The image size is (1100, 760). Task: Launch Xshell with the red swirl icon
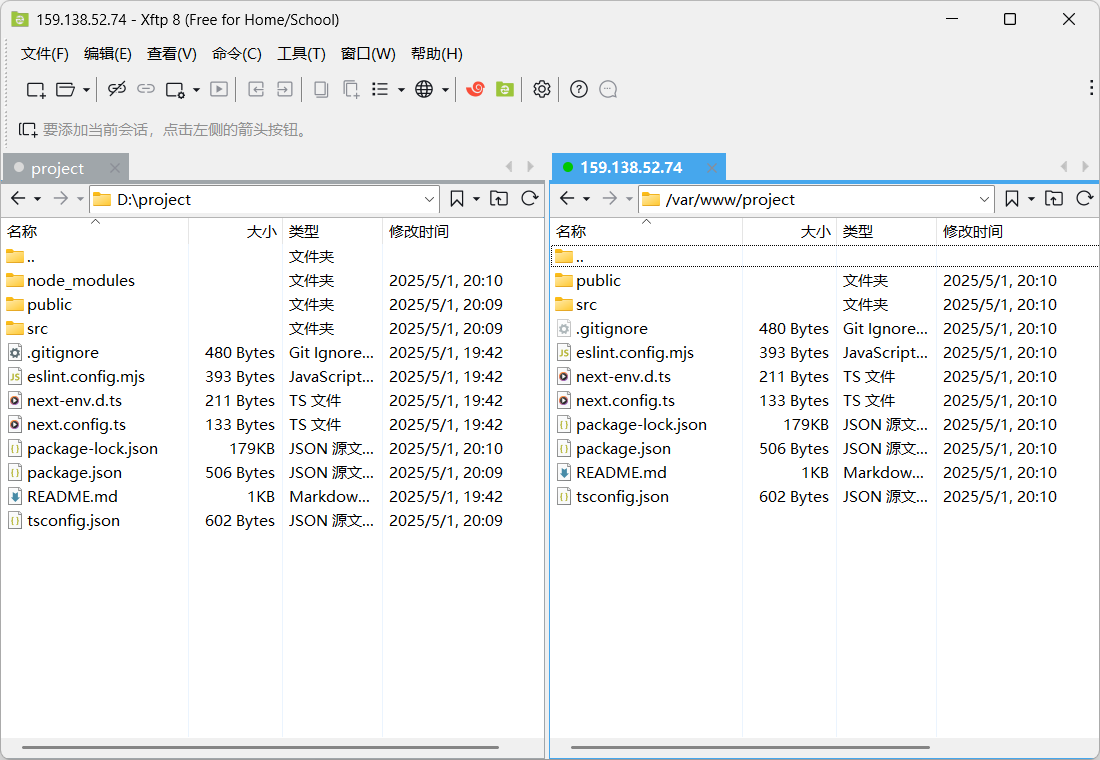coord(476,89)
